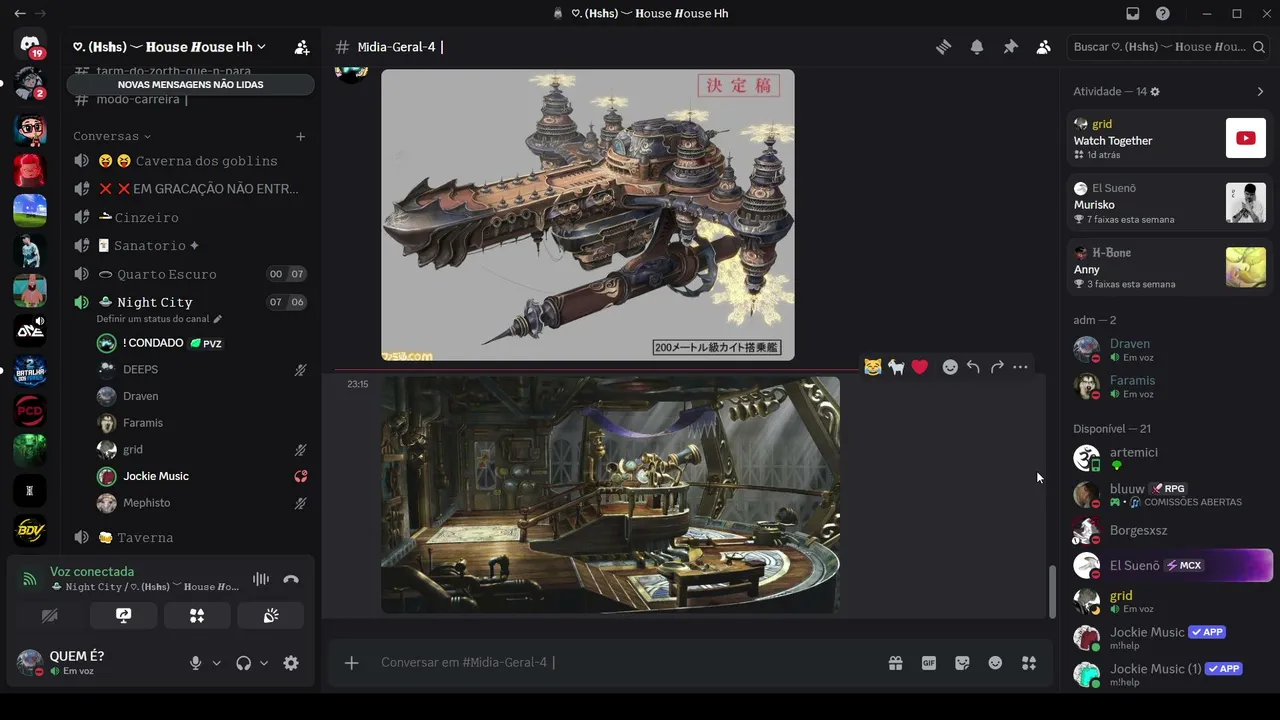
Task: Join the Taverna voice channel
Action: (190, 538)
